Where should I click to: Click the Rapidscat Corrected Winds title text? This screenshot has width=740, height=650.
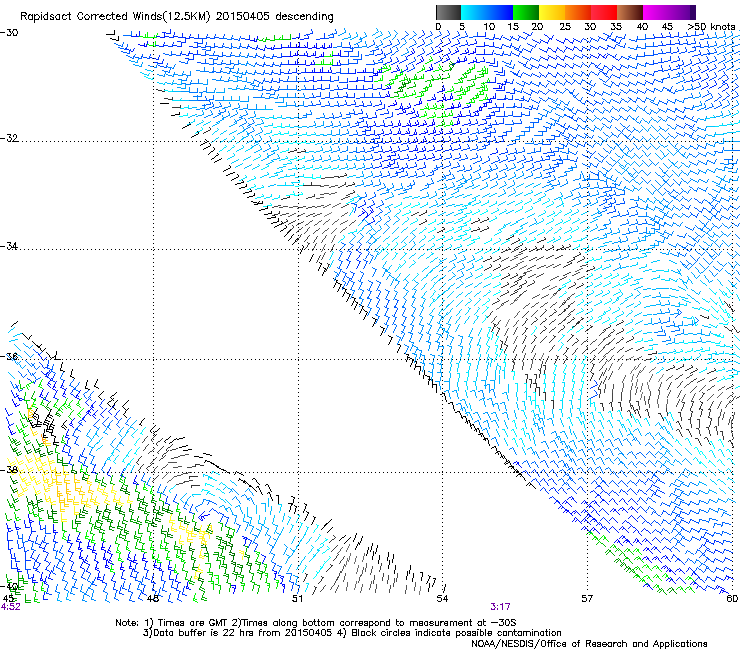click(177, 17)
